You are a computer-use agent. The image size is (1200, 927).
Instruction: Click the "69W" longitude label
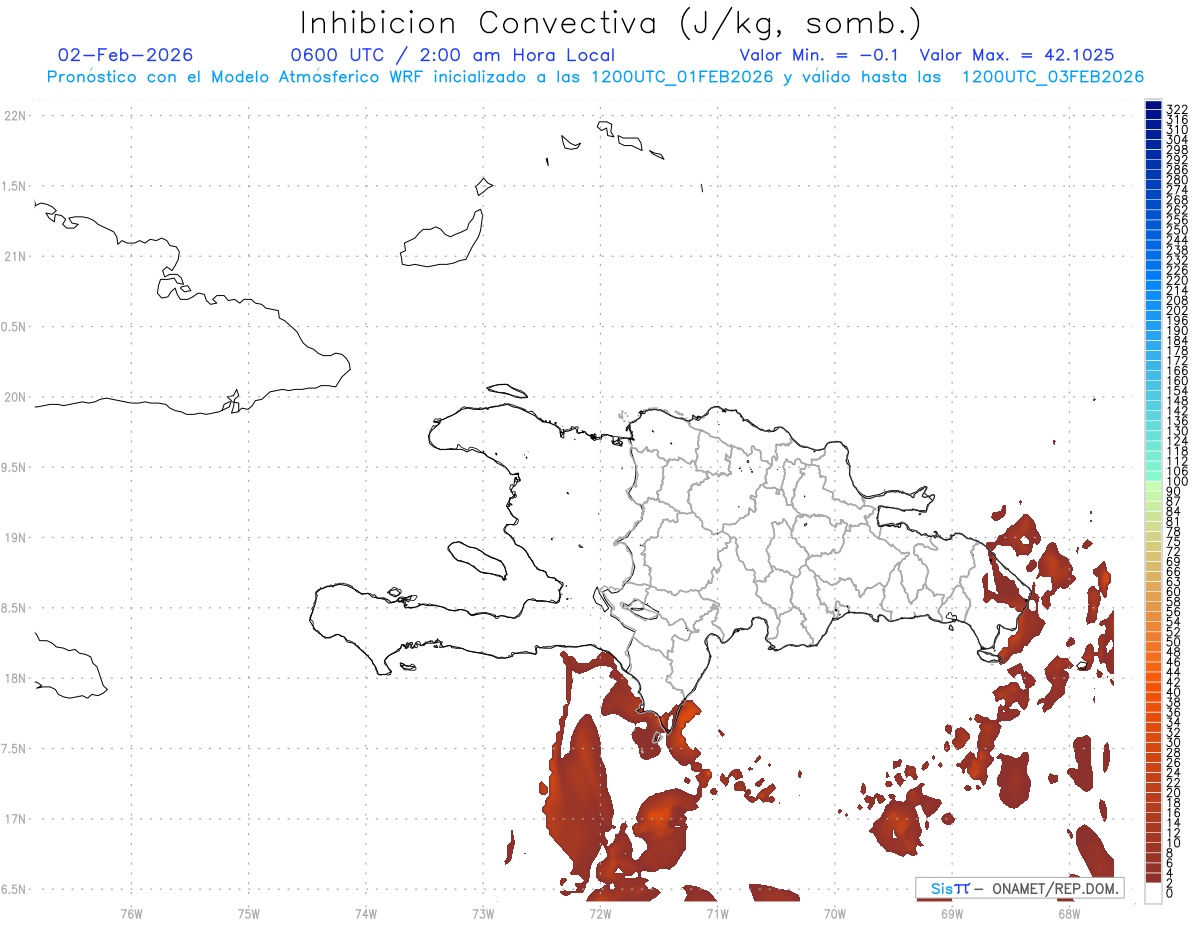[x=952, y=912]
